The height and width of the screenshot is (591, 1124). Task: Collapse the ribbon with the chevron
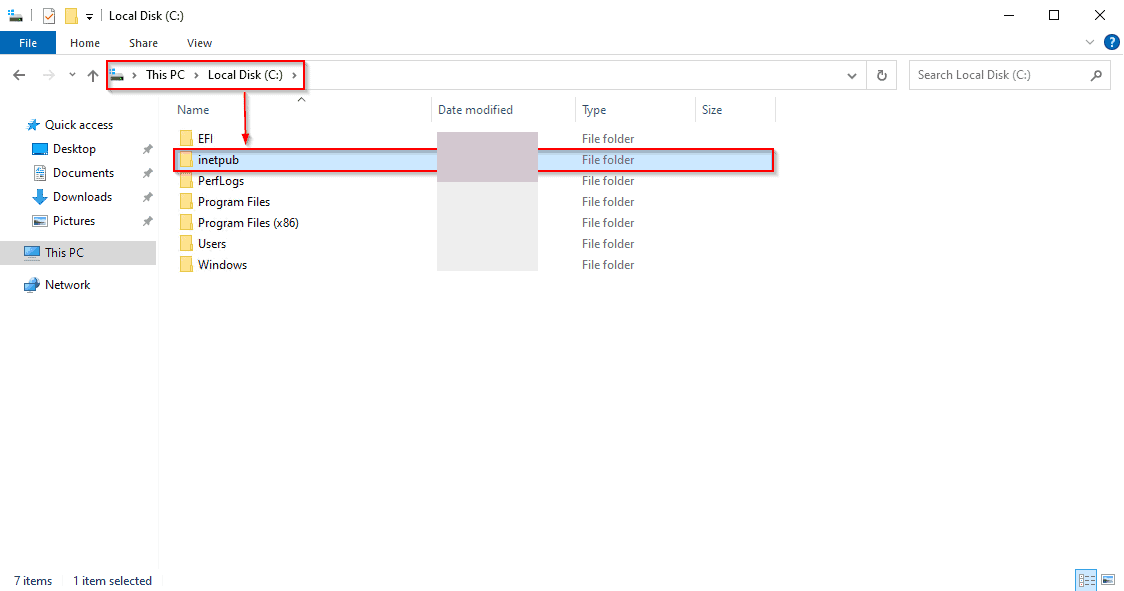(x=1090, y=42)
